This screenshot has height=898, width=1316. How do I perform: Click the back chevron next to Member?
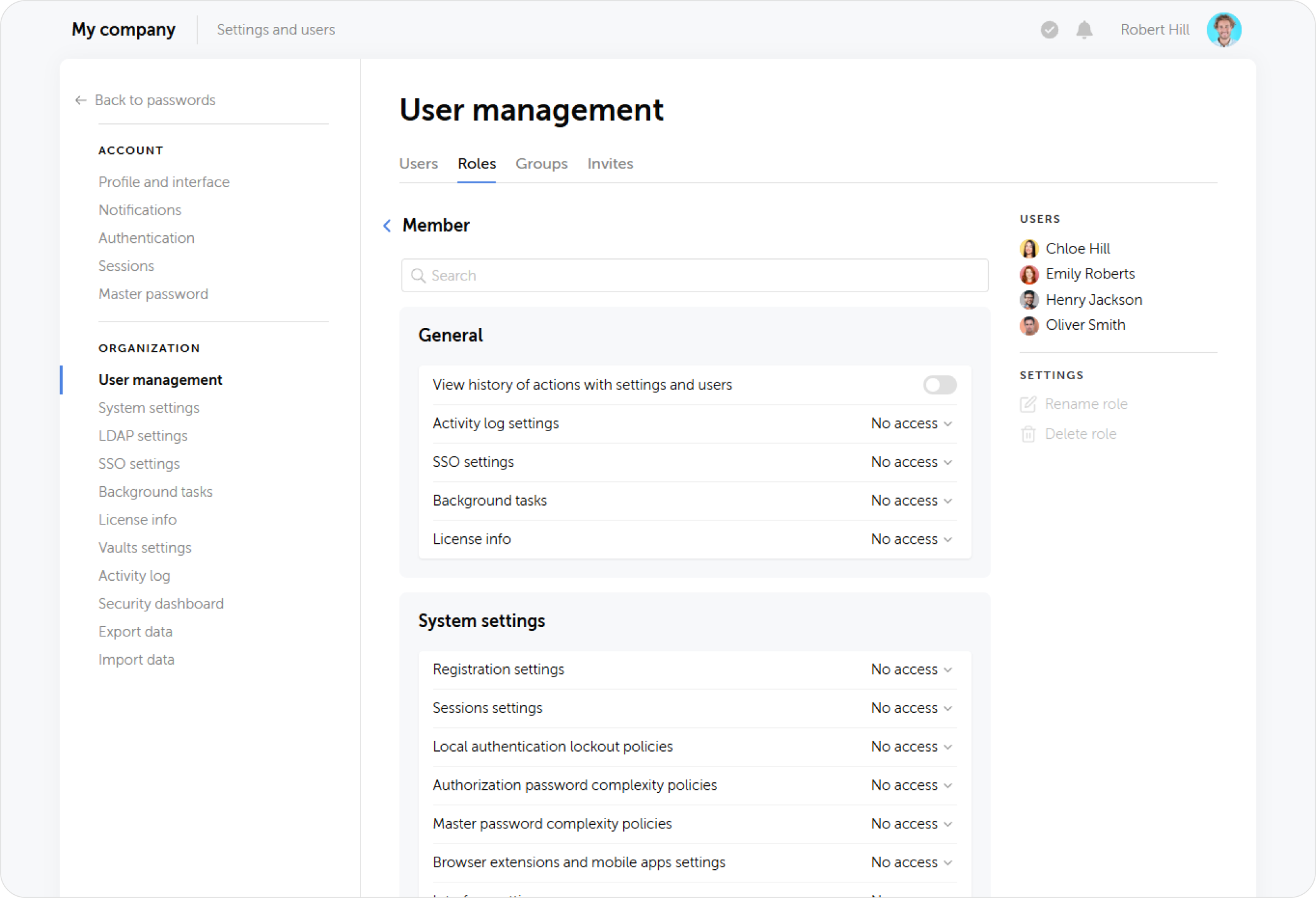(387, 225)
